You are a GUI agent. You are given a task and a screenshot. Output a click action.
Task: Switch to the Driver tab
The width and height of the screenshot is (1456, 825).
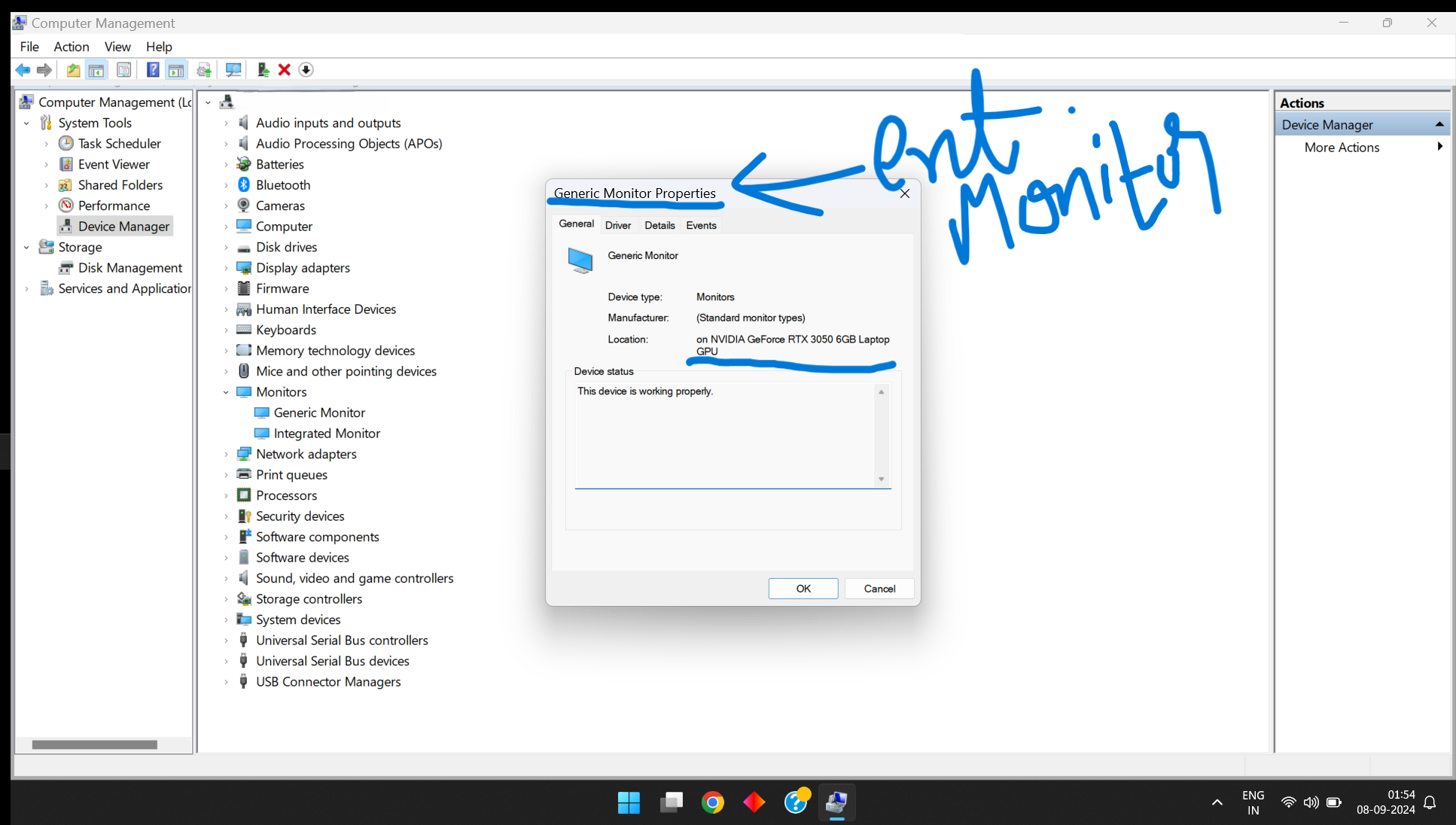[x=618, y=225]
